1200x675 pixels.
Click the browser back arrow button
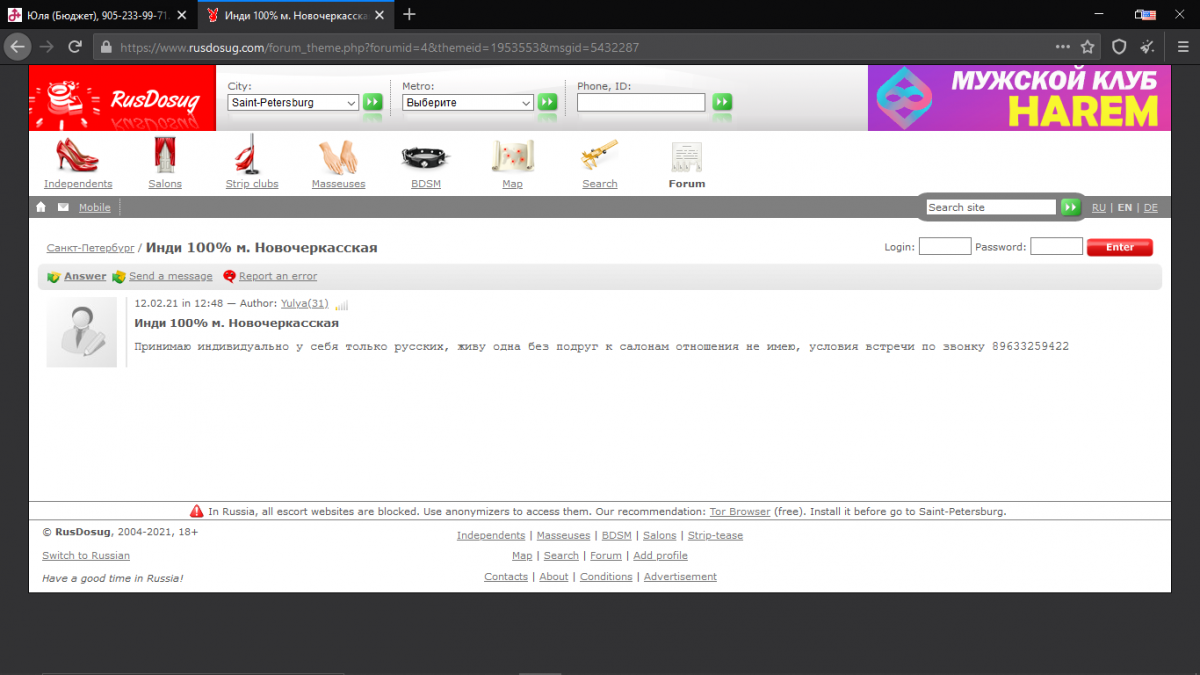tap(18, 47)
